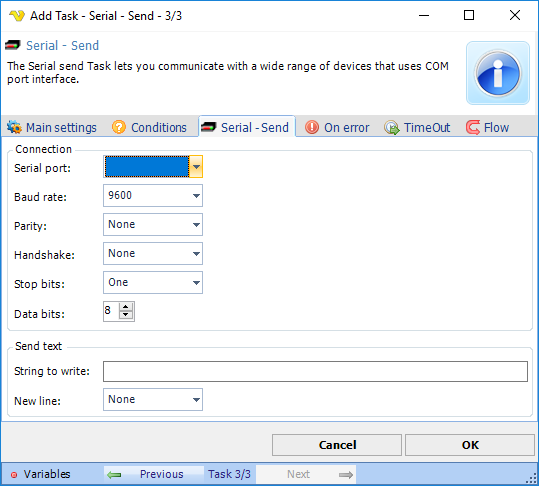Click the Stop bits label
This screenshot has width=539, height=486.
point(39,284)
